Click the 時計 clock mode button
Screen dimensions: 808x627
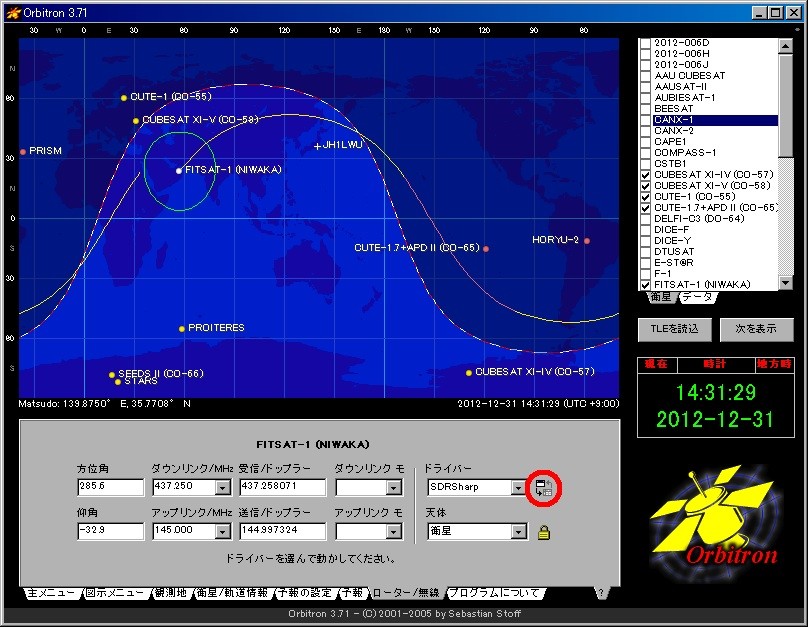tap(715, 364)
